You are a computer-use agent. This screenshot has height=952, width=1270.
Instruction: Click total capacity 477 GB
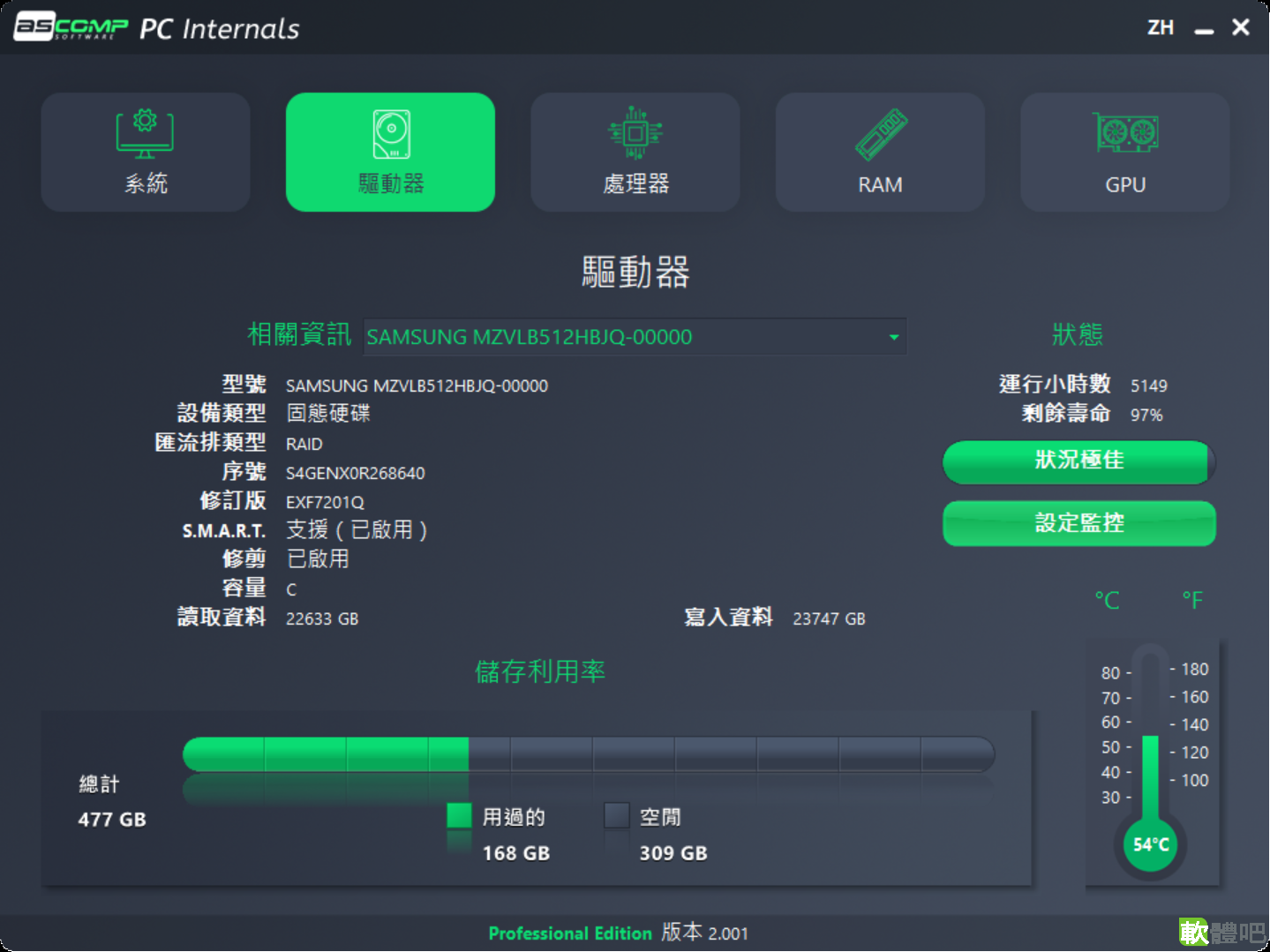[x=112, y=820]
